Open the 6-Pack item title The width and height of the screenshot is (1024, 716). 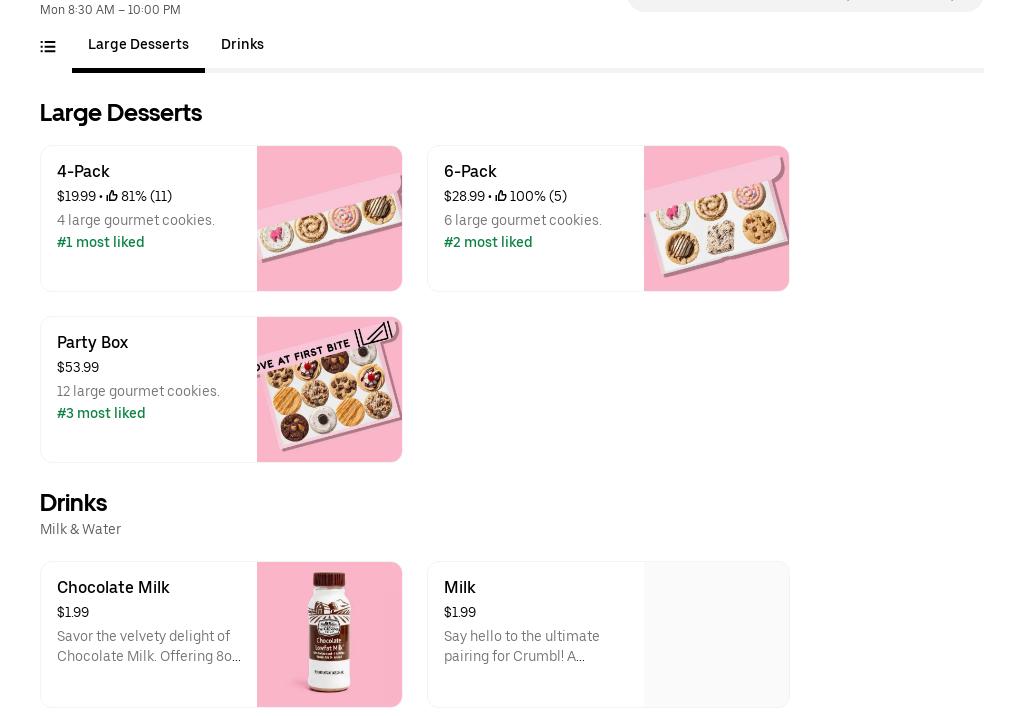[x=470, y=172]
